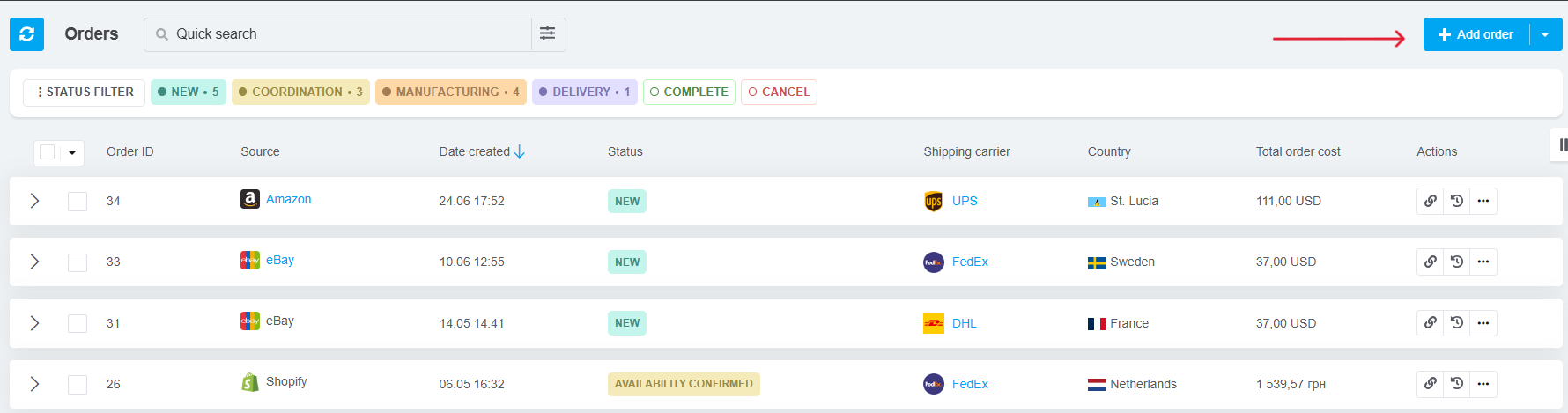Open history icon for order 34
The image size is (1568, 413).
(1457, 201)
